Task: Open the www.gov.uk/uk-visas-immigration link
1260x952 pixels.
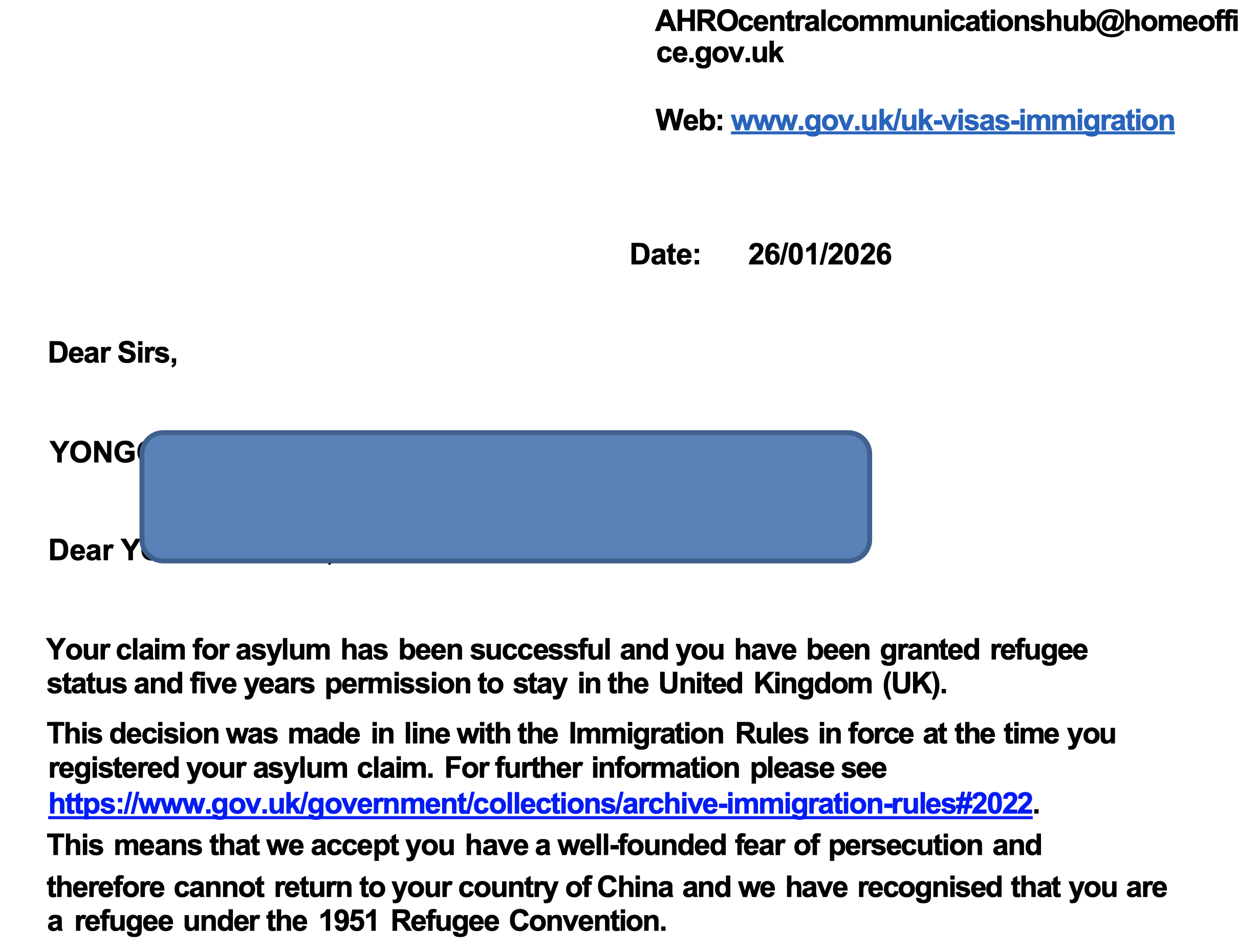Action: (x=952, y=121)
